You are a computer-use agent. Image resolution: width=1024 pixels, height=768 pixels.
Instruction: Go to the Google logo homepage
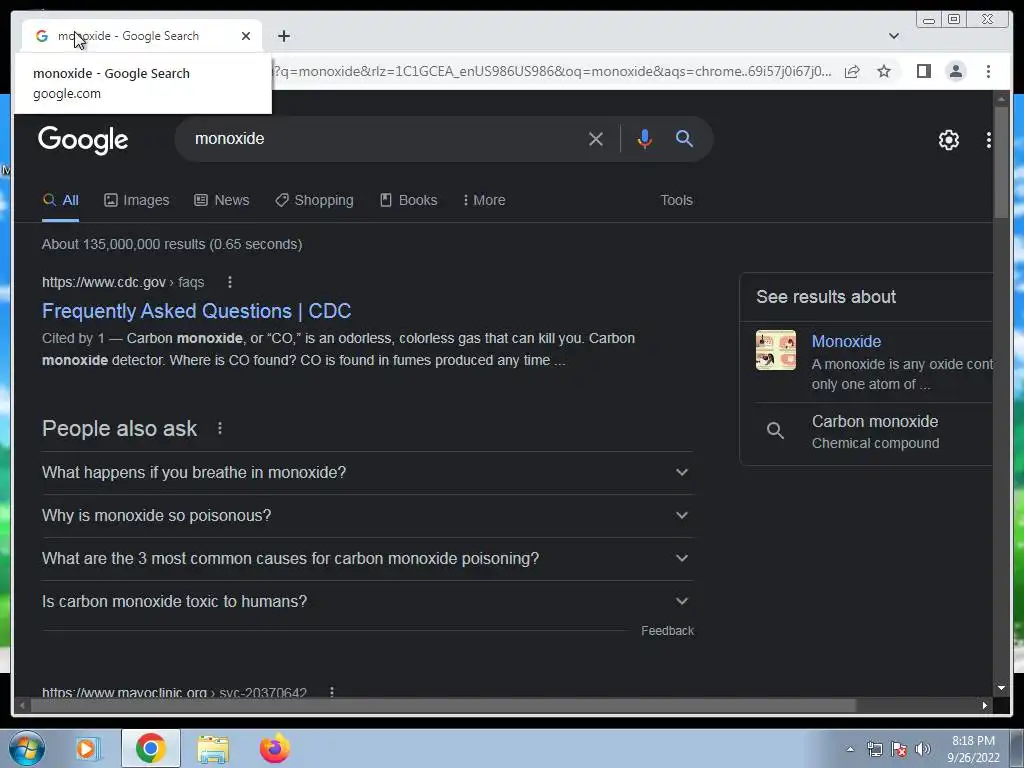pos(83,140)
